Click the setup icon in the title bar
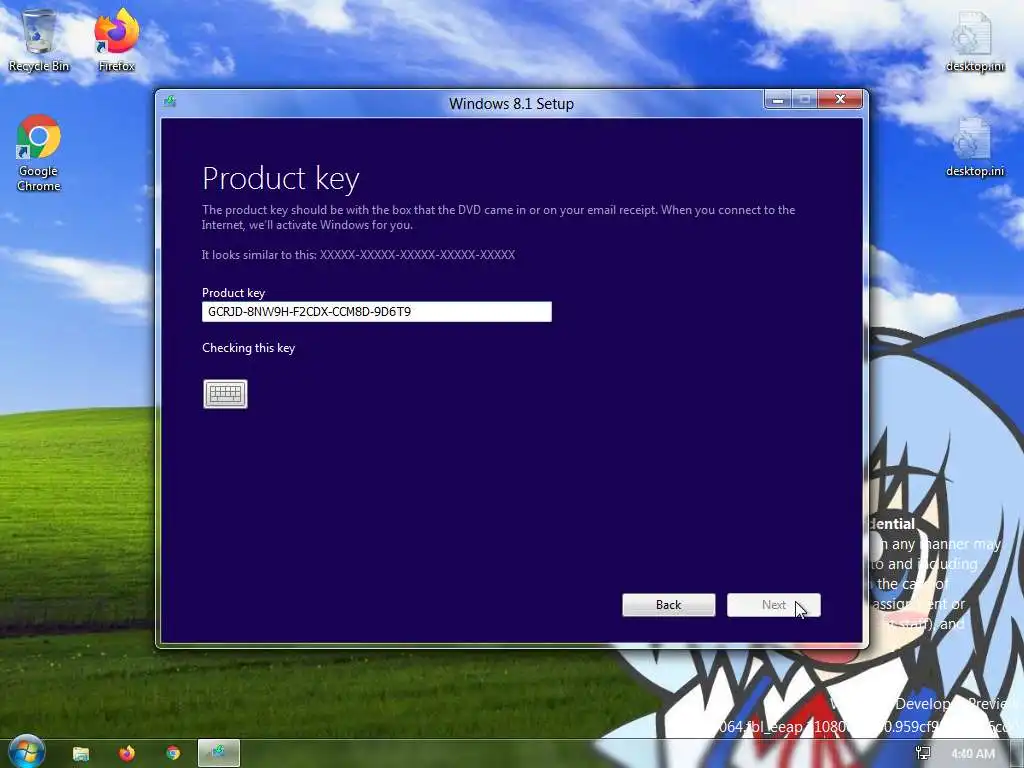The height and width of the screenshot is (768, 1024). click(170, 101)
